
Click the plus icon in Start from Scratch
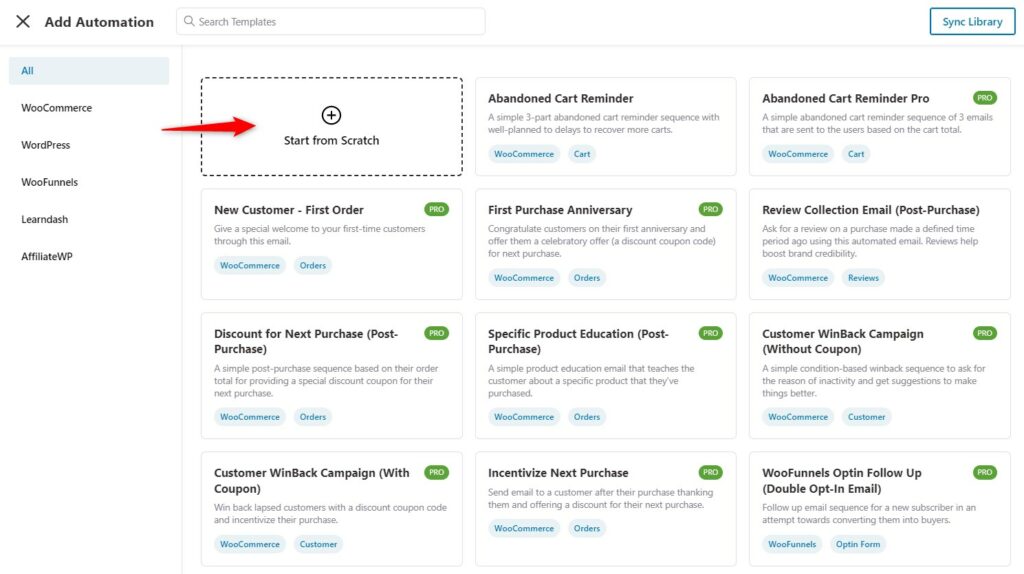(x=331, y=115)
